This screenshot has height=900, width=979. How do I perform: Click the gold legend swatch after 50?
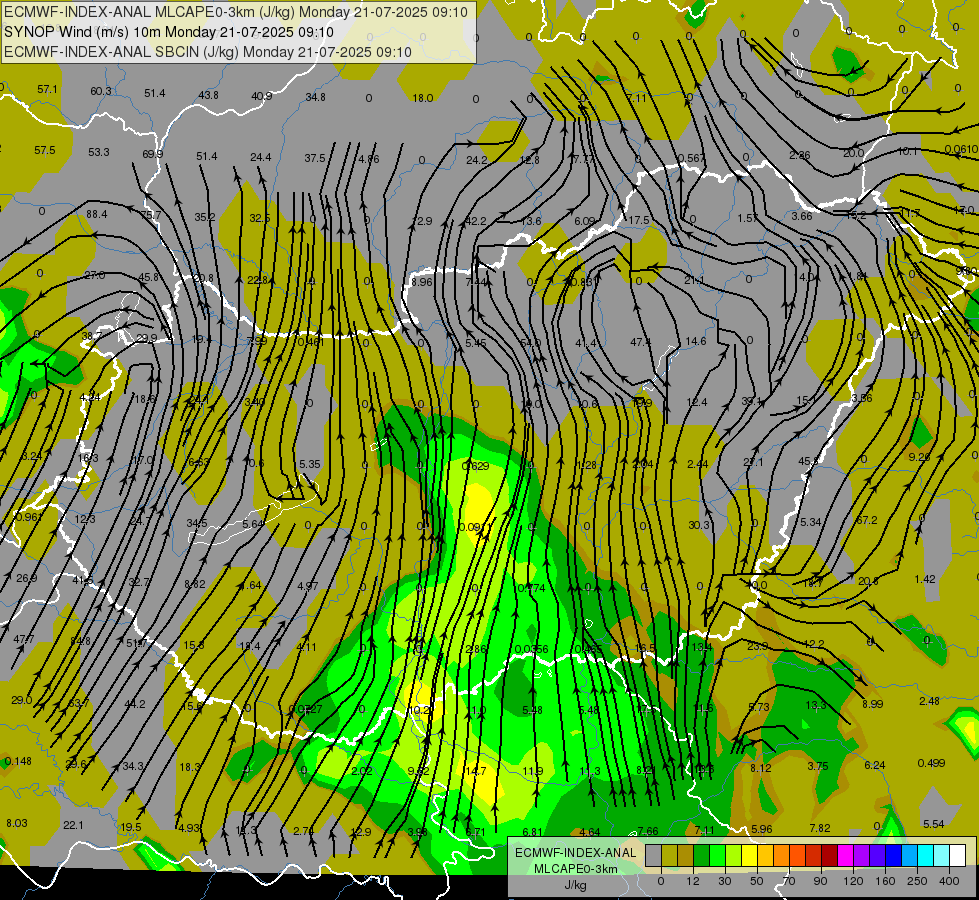coord(765,855)
